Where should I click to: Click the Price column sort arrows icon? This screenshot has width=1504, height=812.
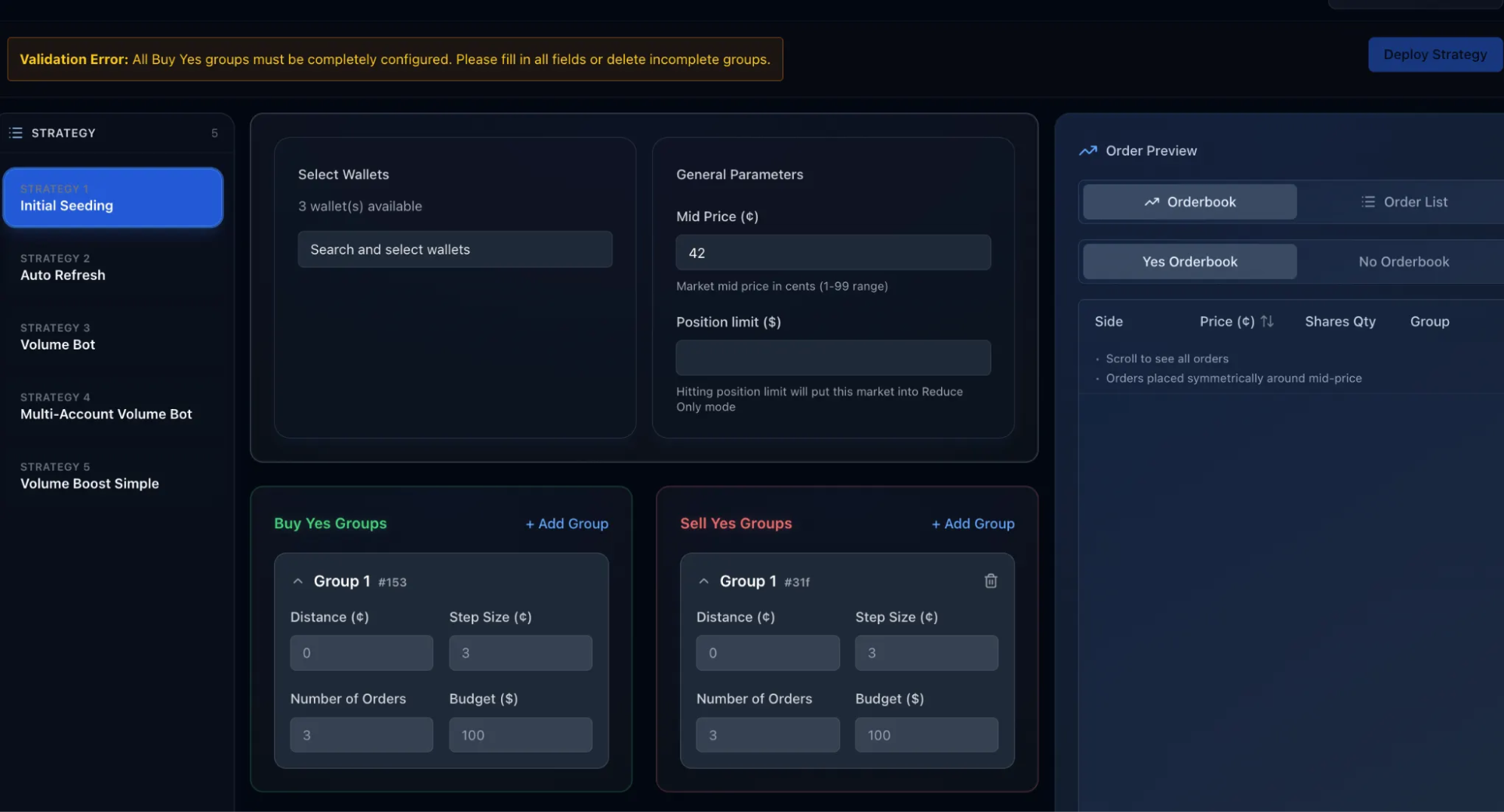(1267, 321)
